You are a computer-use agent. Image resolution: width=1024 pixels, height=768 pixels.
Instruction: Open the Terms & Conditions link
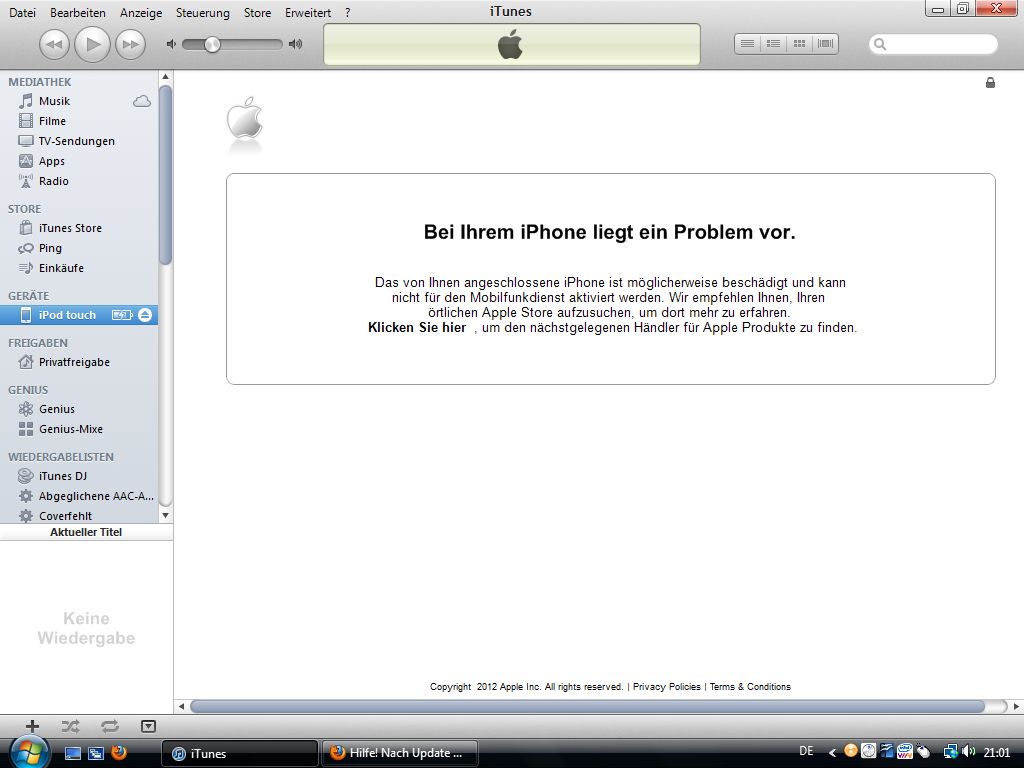pyautogui.click(x=750, y=686)
